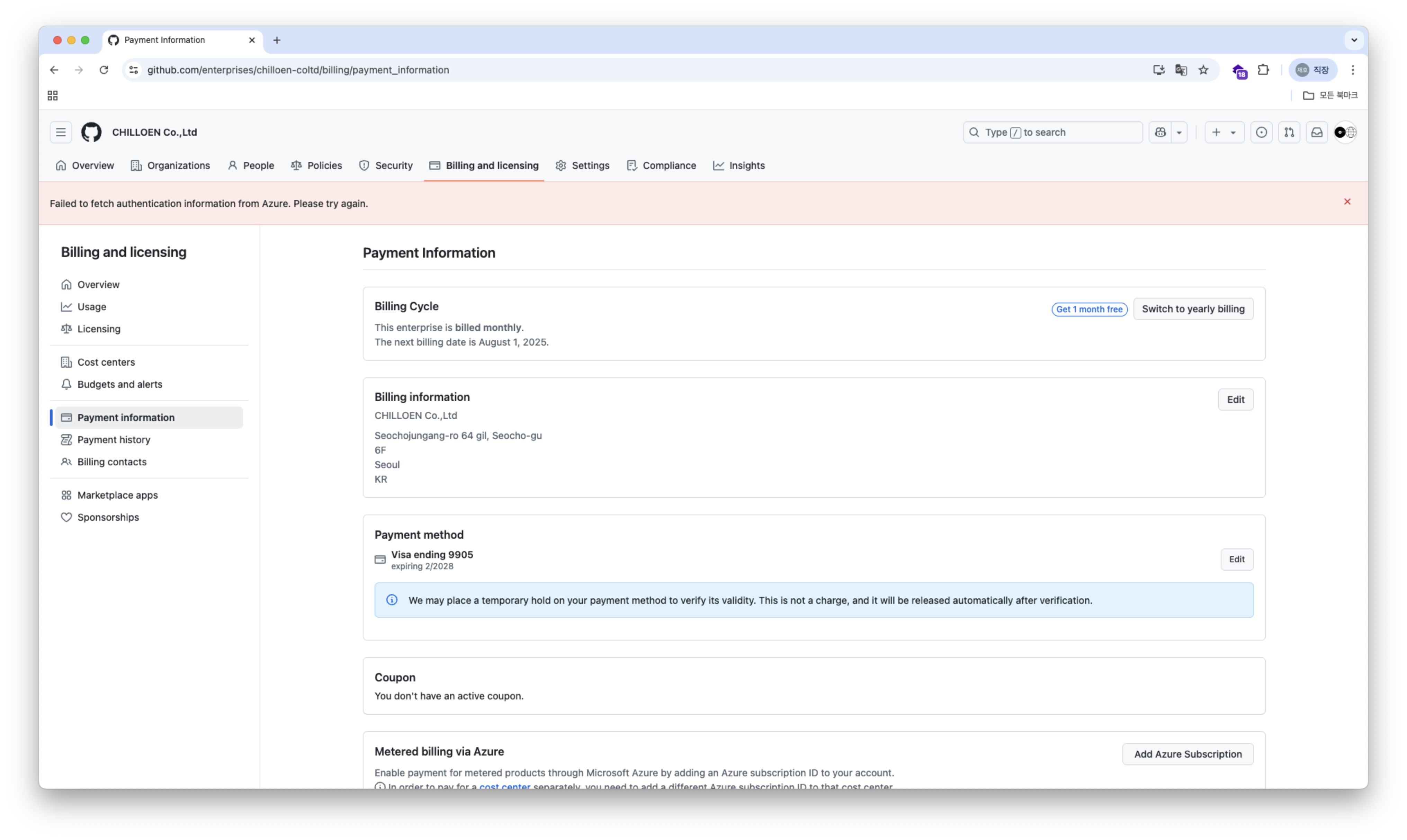Screen dimensions: 1407x840
Task: Open the Insights tab
Action: pyautogui.click(x=739, y=165)
